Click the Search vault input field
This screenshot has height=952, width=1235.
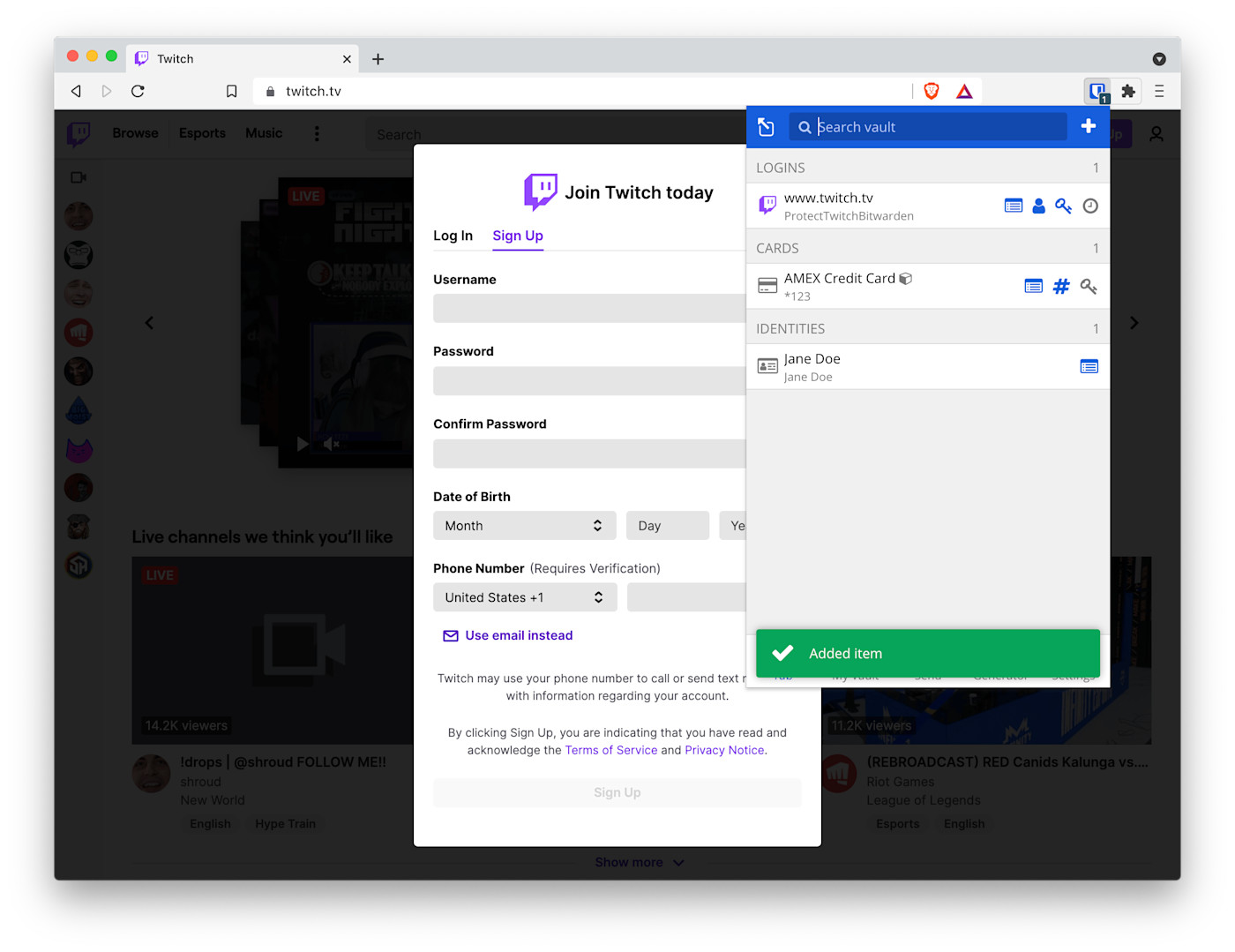pos(926,126)
